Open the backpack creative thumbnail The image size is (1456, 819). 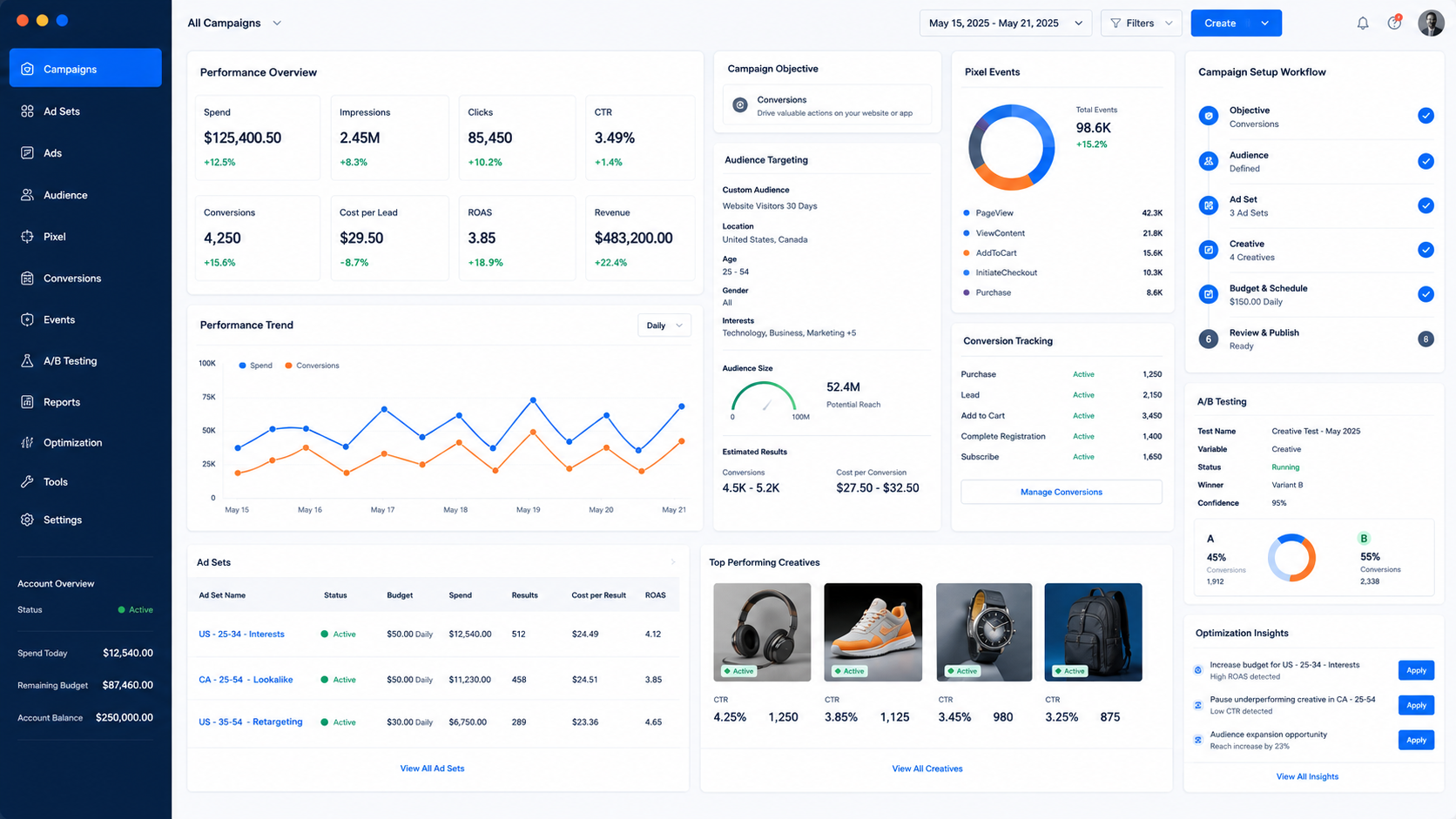[1093, 632]
